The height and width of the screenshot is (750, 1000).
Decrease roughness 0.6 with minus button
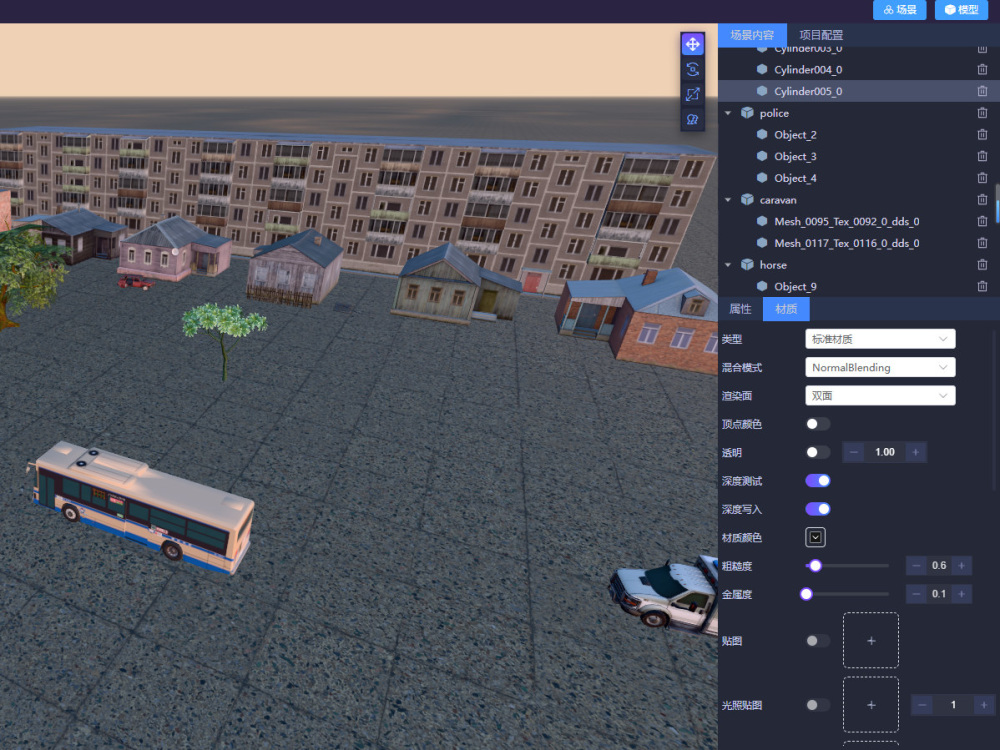(x=916, y=566)
